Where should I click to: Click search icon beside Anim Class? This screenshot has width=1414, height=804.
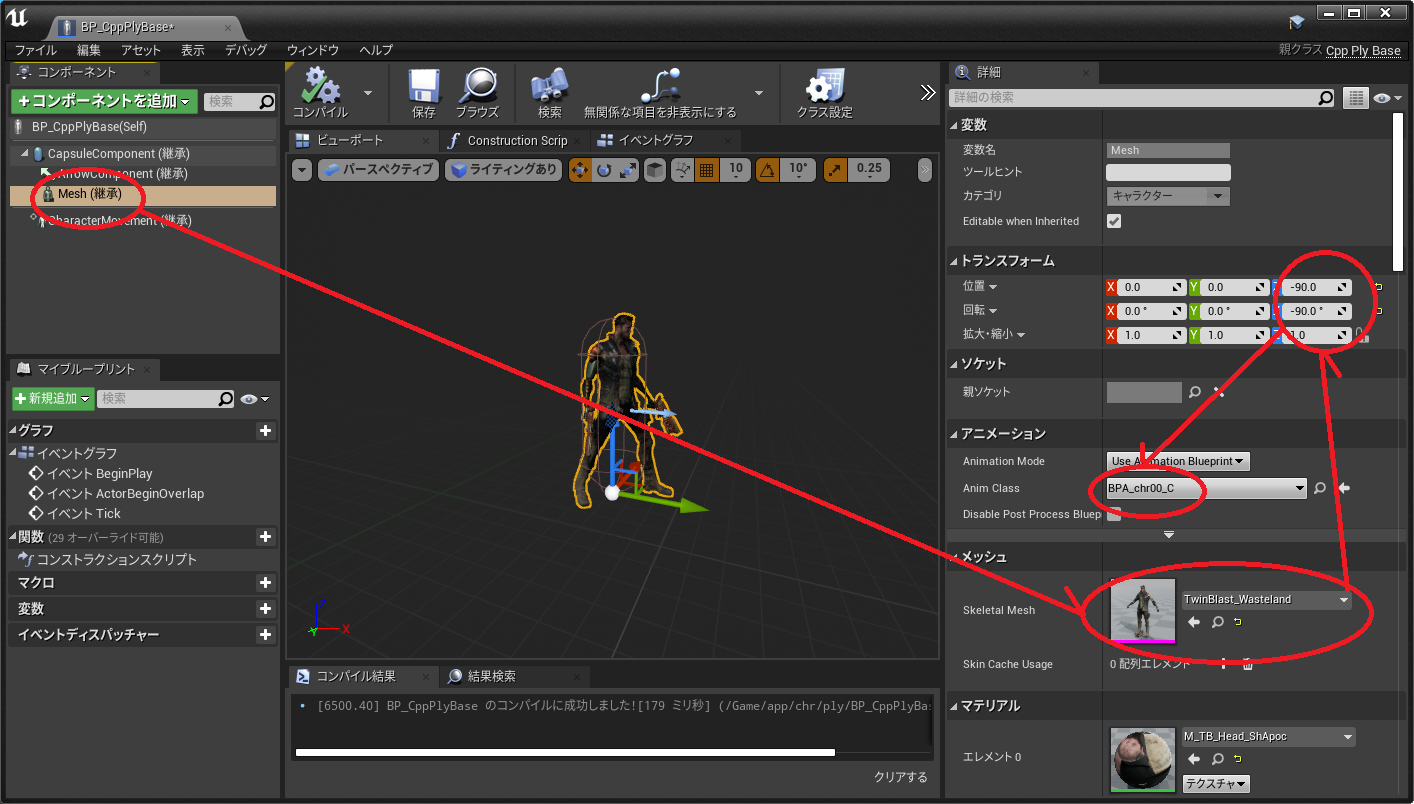pyautogui.click(x=1320, y=488)
